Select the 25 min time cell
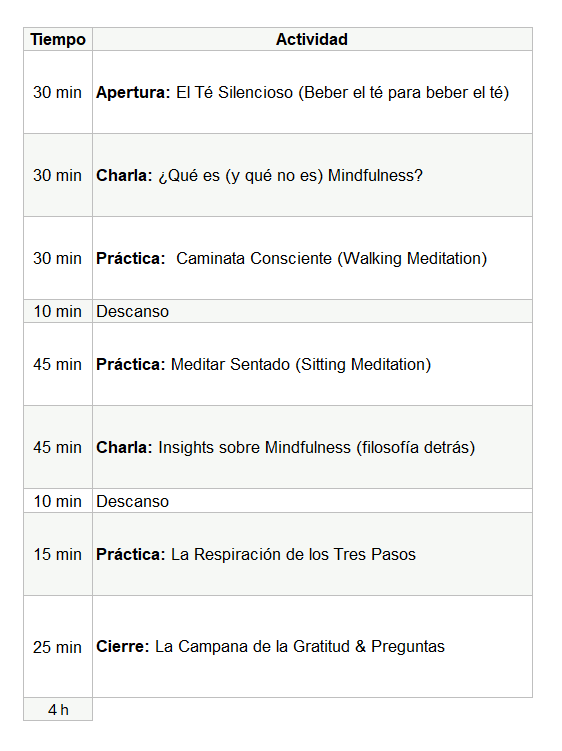The image size is (562, 751). click(58, 647)
